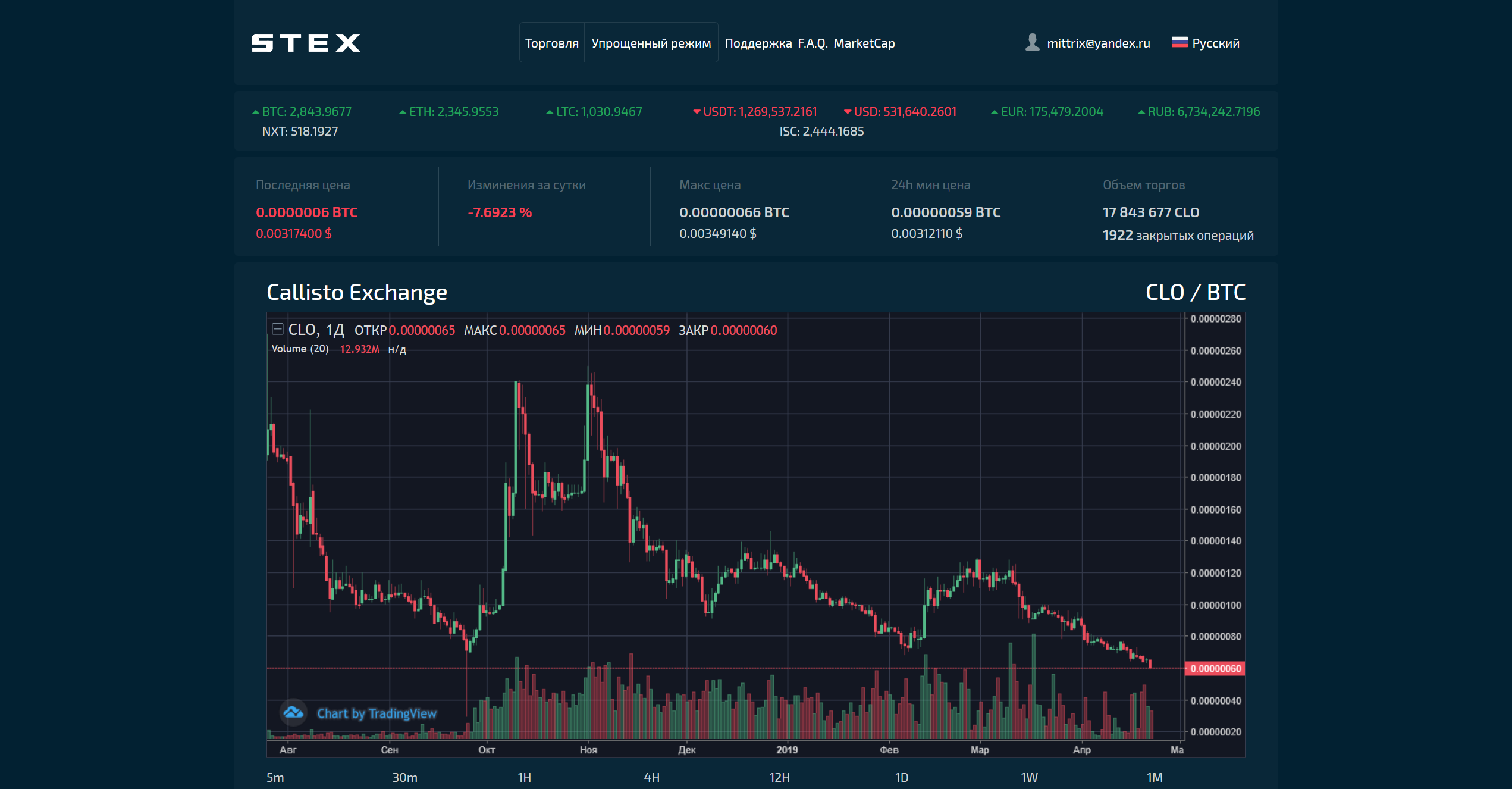Click the Russian flag icon
The width and height of the screenshot is (1512, 789).
click(1180, 42)
